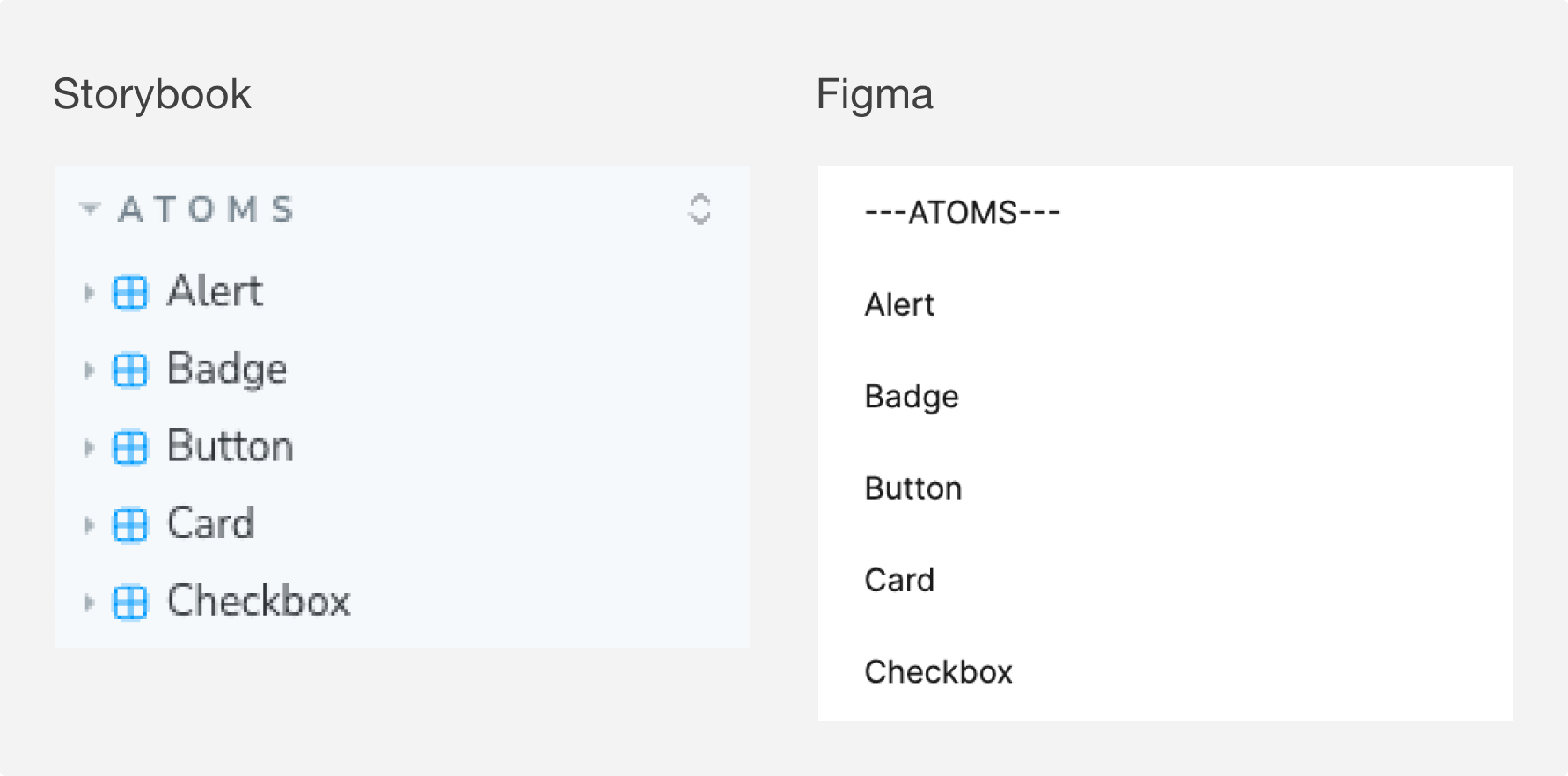
Task: Expand the Checkbox tree arrow
Action: 89,603
